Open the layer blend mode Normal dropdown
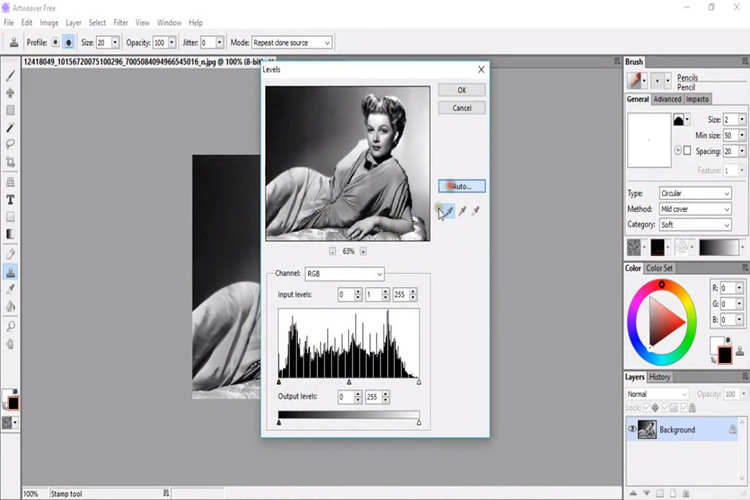 point(657,394)
